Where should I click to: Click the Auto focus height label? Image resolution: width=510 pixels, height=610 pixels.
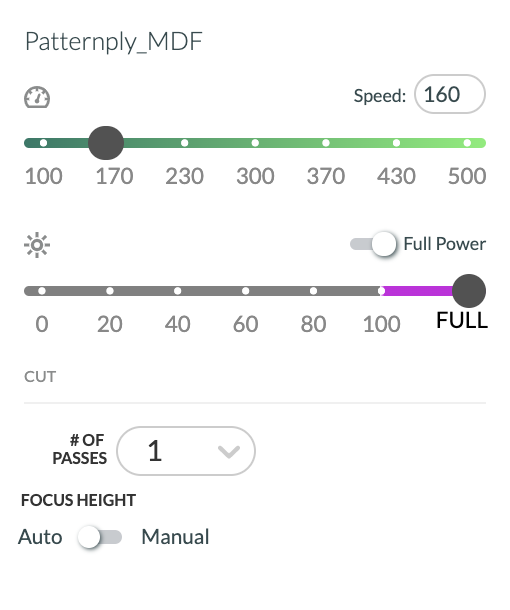[x=40, y=537]
